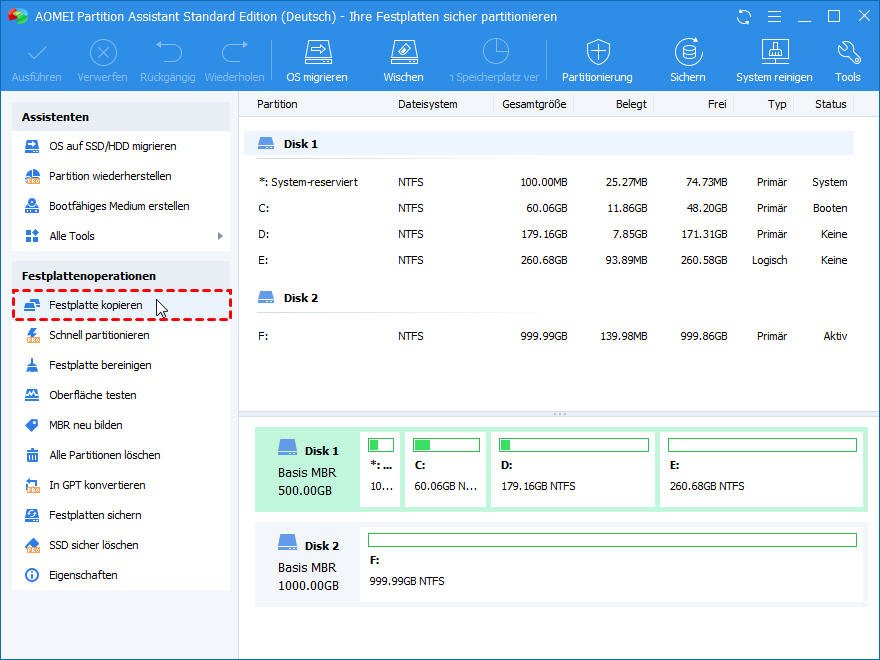
Task: Launch System reinigen from toolbar
Action: 774,59
